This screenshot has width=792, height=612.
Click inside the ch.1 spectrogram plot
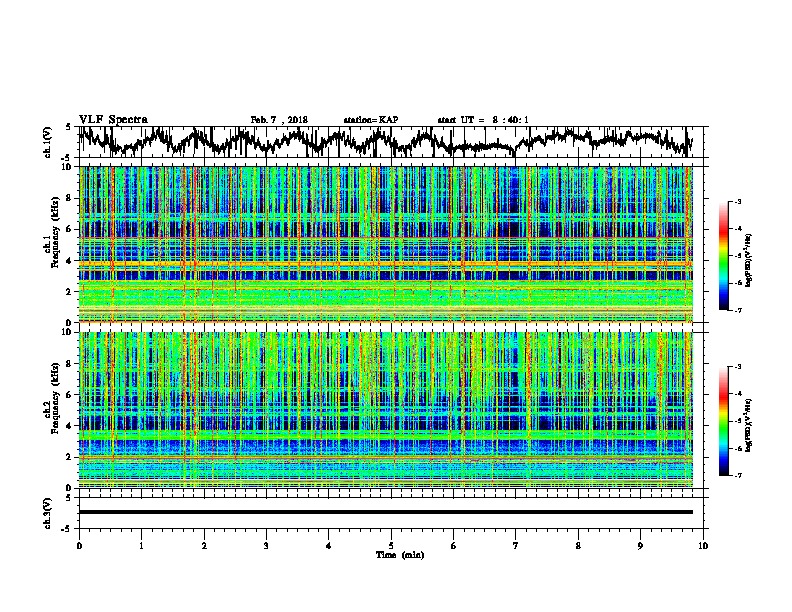386,244
